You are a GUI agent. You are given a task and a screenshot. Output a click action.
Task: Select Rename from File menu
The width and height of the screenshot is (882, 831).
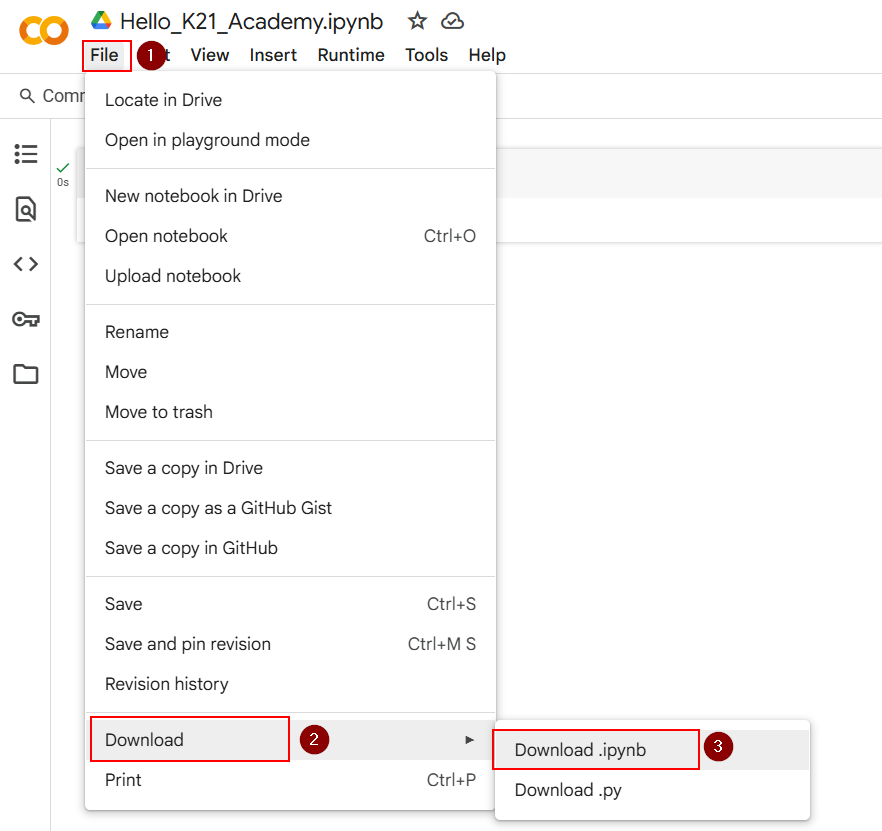(290, 332)
